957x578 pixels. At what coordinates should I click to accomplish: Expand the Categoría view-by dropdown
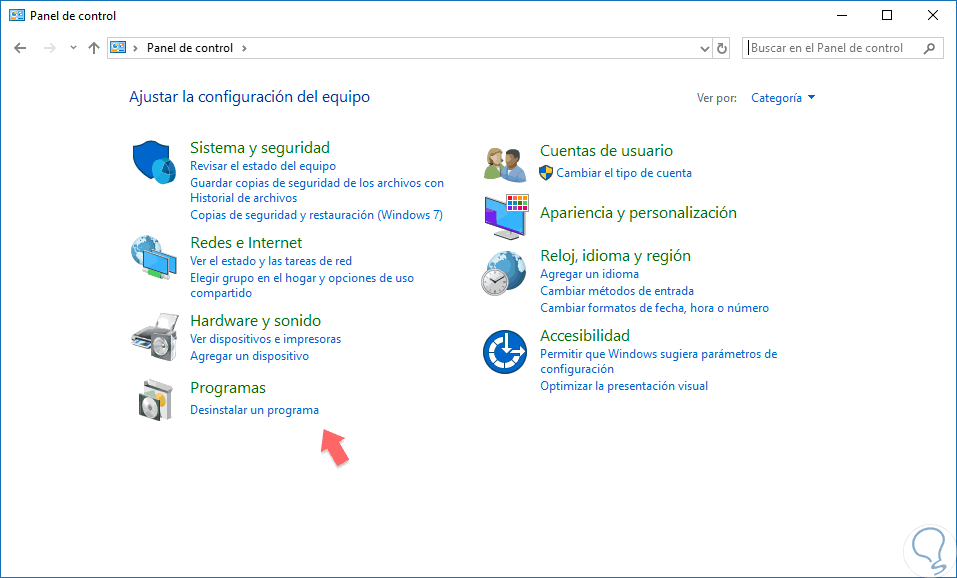[783, 98]
